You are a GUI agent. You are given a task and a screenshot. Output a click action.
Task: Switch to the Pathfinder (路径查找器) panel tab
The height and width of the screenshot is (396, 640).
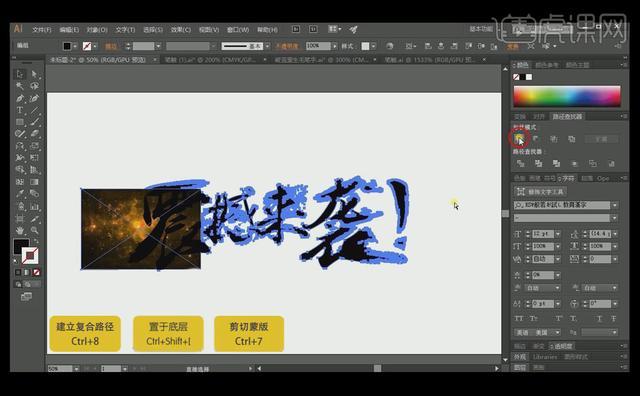pos(567,117)
